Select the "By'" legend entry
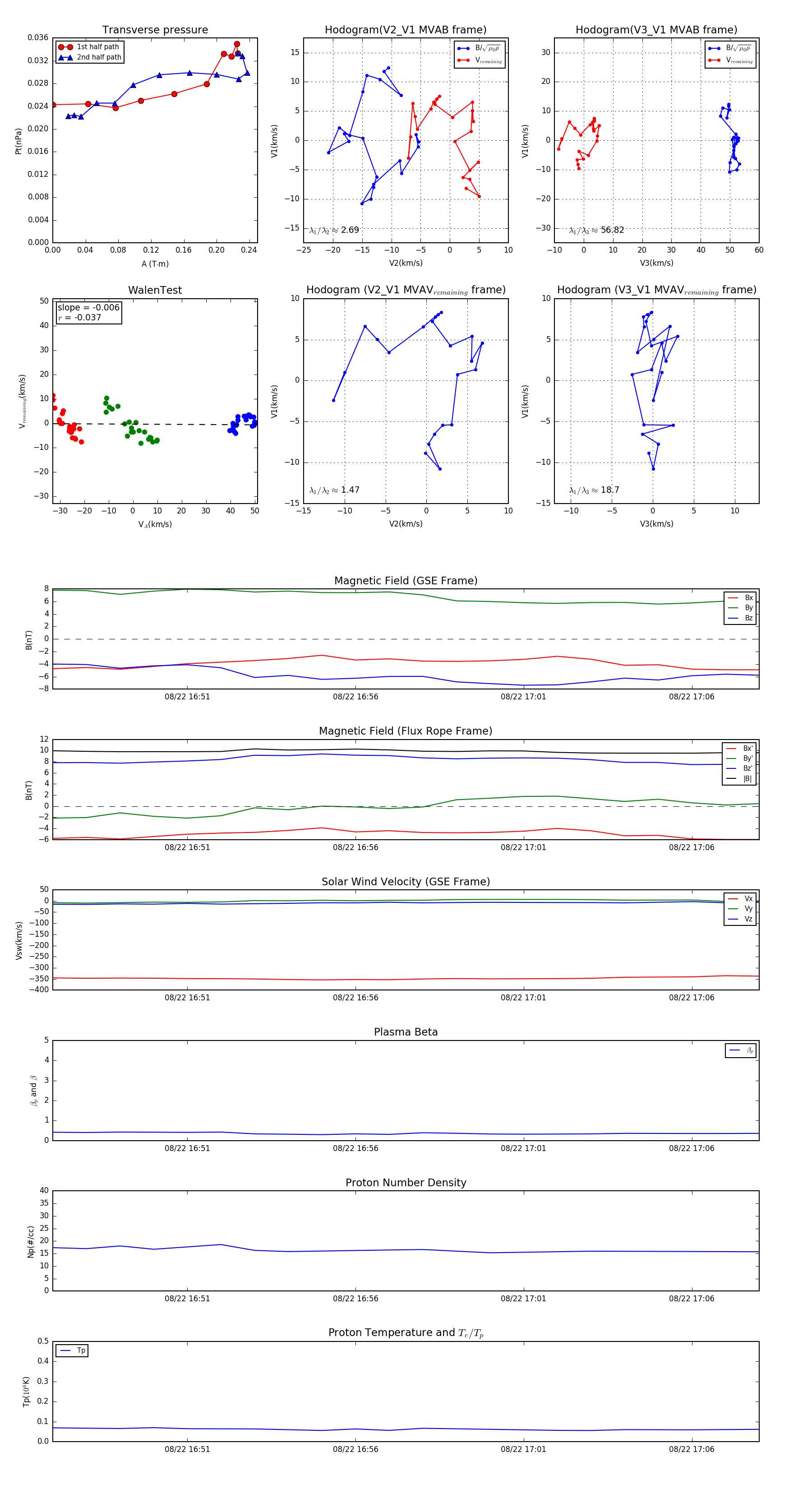This screenshot has width=812, height=1489. [740, 758]
